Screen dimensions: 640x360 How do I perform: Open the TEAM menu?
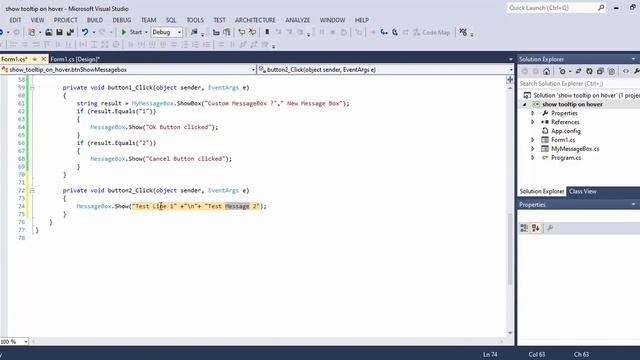click(149, 20)
